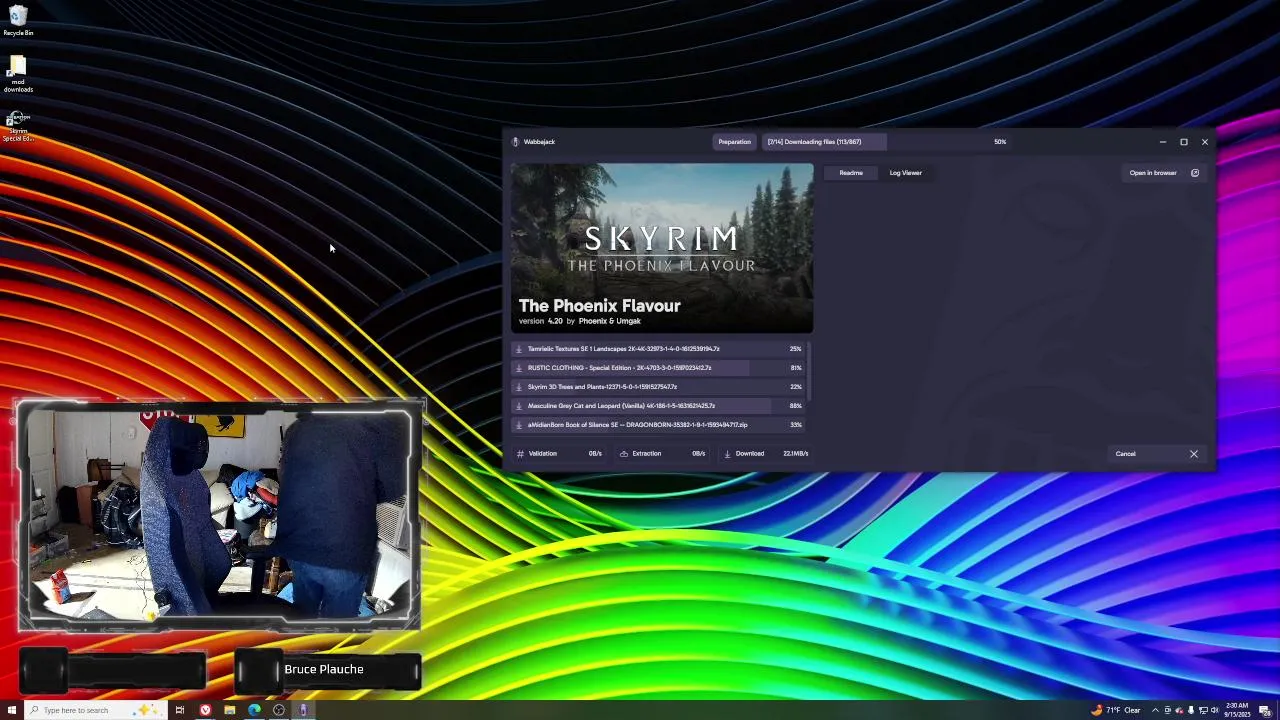The height and width of the screenshot is (720, 1280).
Task: Click the Preparation step label
Action: [x=734, y=142]
